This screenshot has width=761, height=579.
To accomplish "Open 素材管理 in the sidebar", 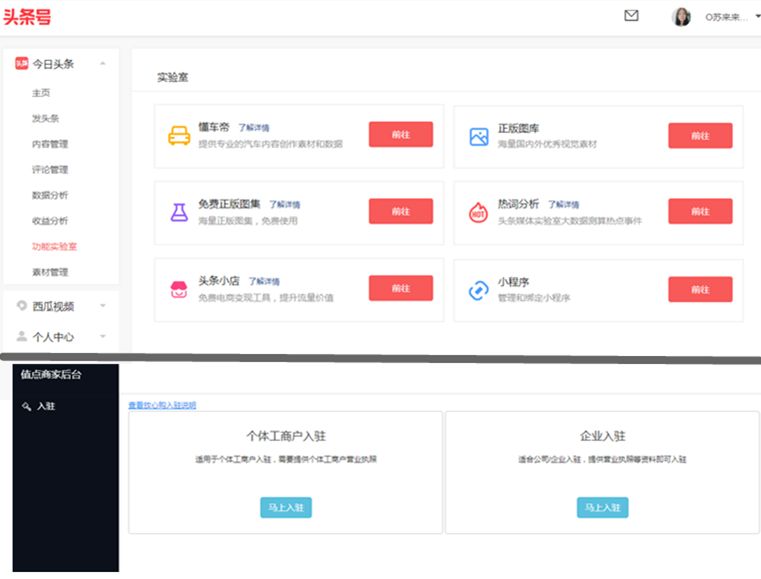I will click(x=50, y=272).
